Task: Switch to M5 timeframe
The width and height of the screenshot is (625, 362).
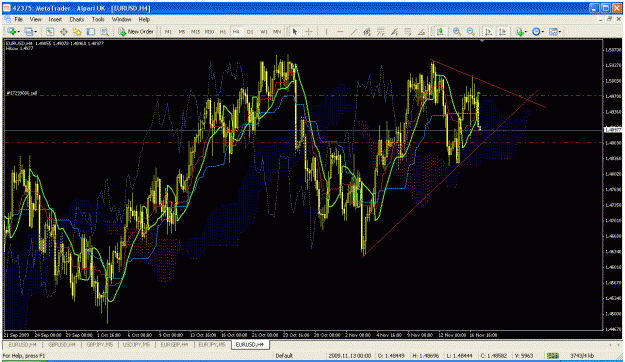Action: click(182, 31)
